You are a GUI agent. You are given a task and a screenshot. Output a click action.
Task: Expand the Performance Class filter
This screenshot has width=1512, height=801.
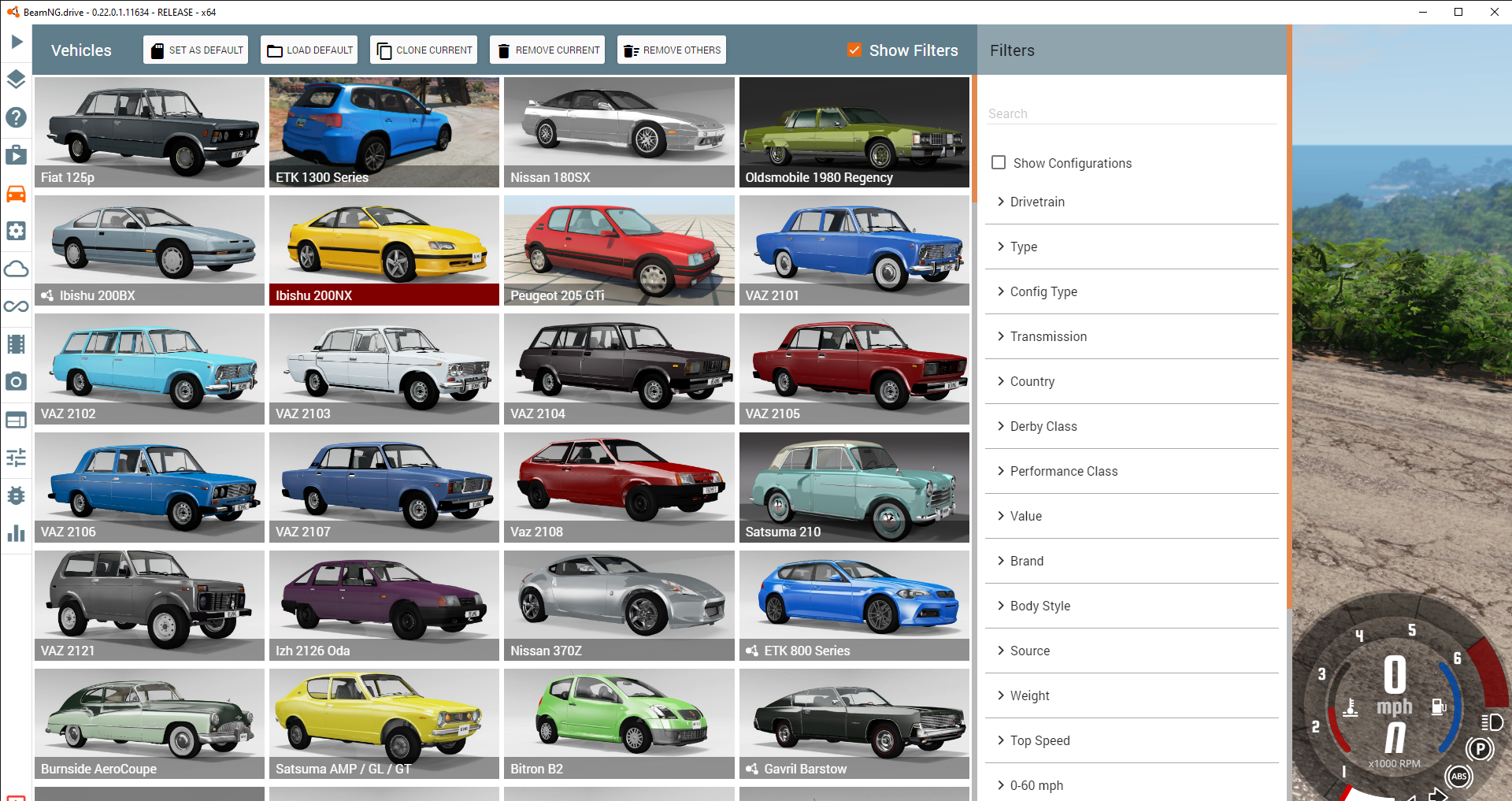click(x=1132, y=471)
